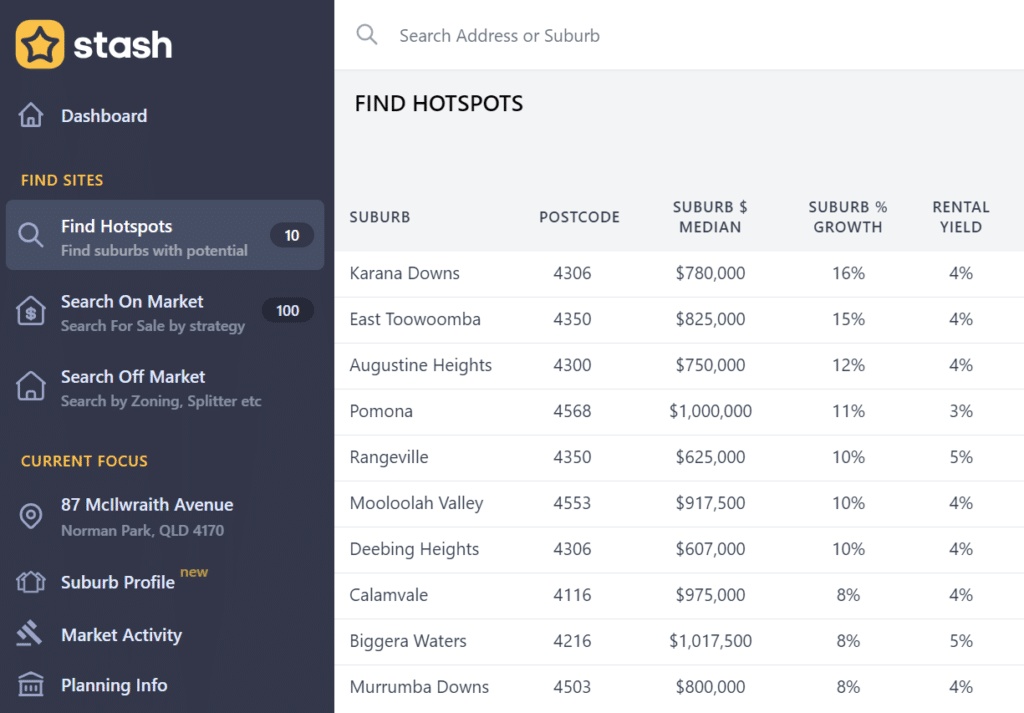This screenshot has height=713, width=1024.
Task: Open the Biggera Waters suburb row
Action: pos(408,642)
